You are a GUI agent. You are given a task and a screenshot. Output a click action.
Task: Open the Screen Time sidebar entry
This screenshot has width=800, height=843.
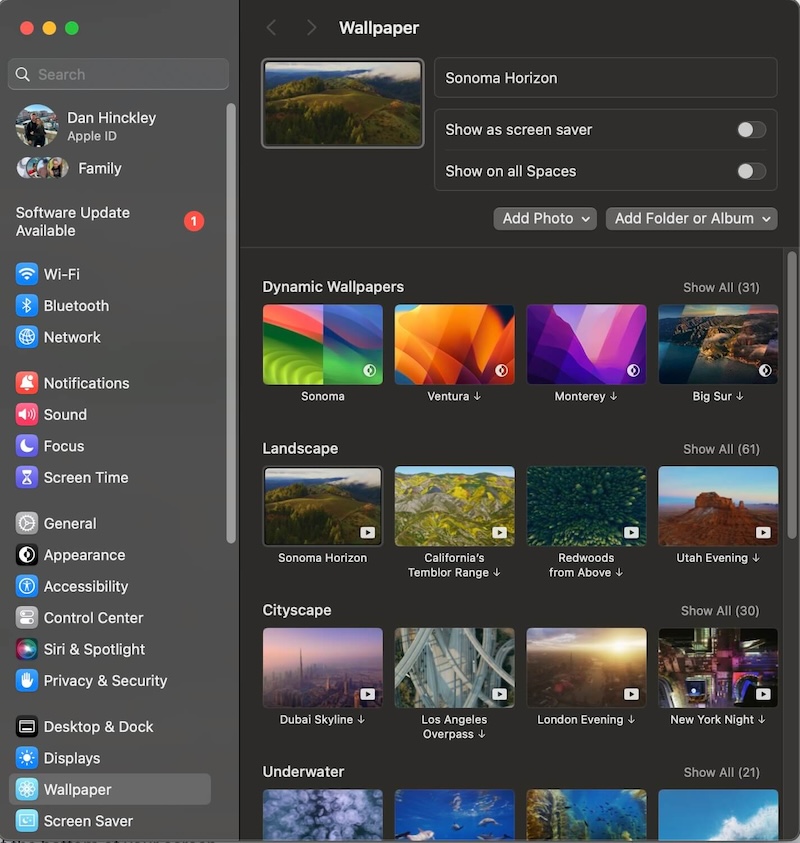coord(110,477)
